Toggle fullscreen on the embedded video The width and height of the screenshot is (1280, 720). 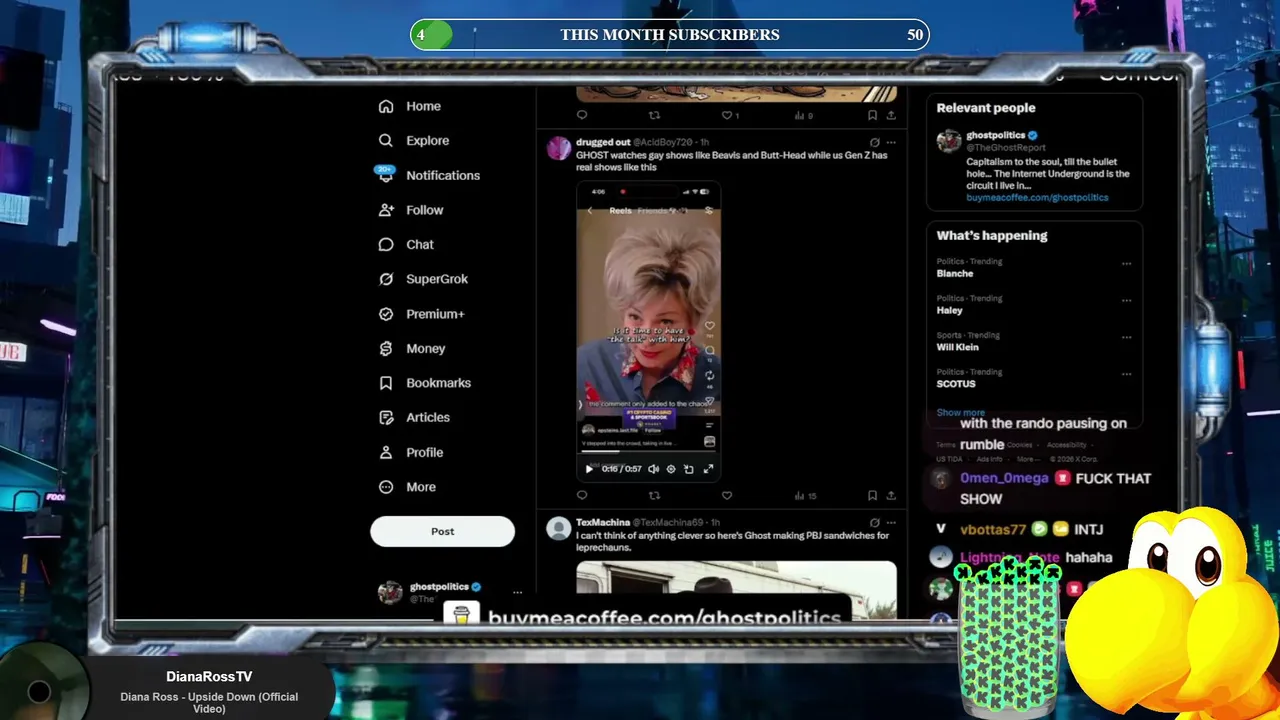(708, 469)
